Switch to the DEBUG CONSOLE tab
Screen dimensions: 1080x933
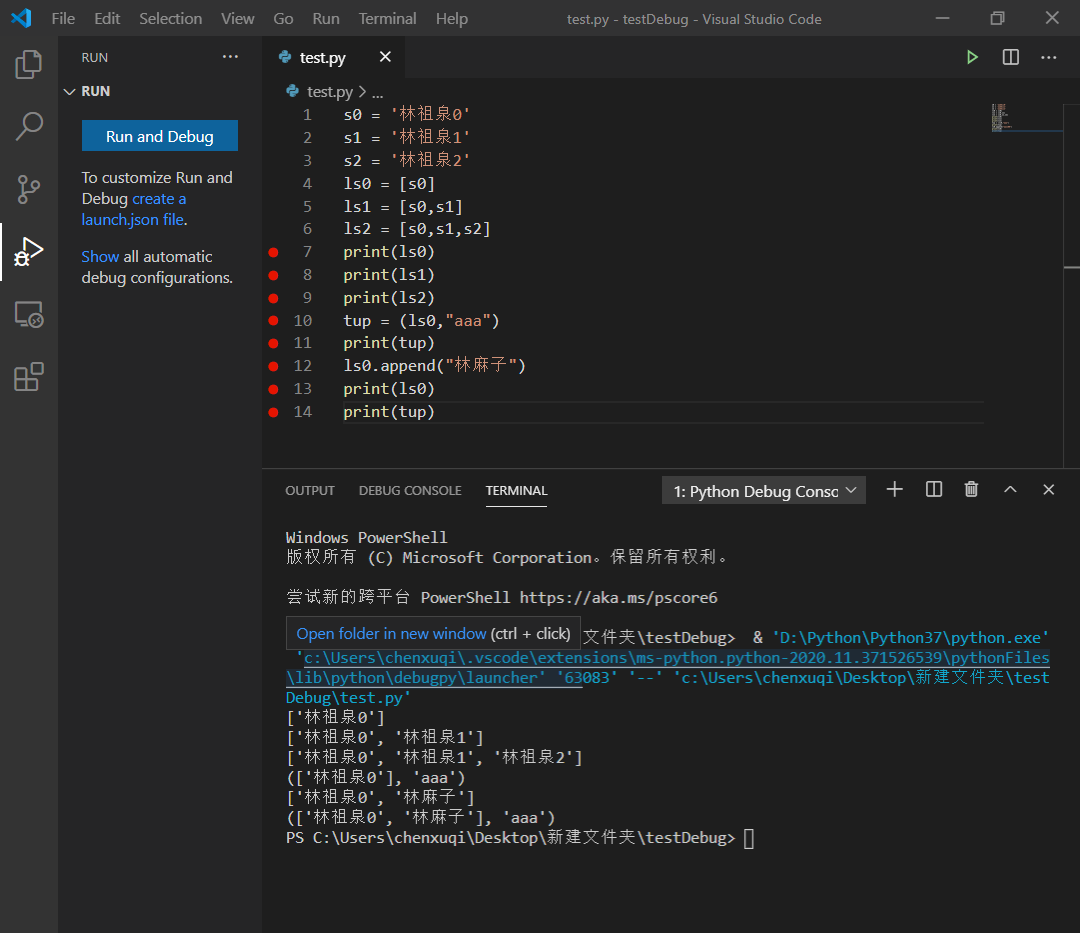409,490
